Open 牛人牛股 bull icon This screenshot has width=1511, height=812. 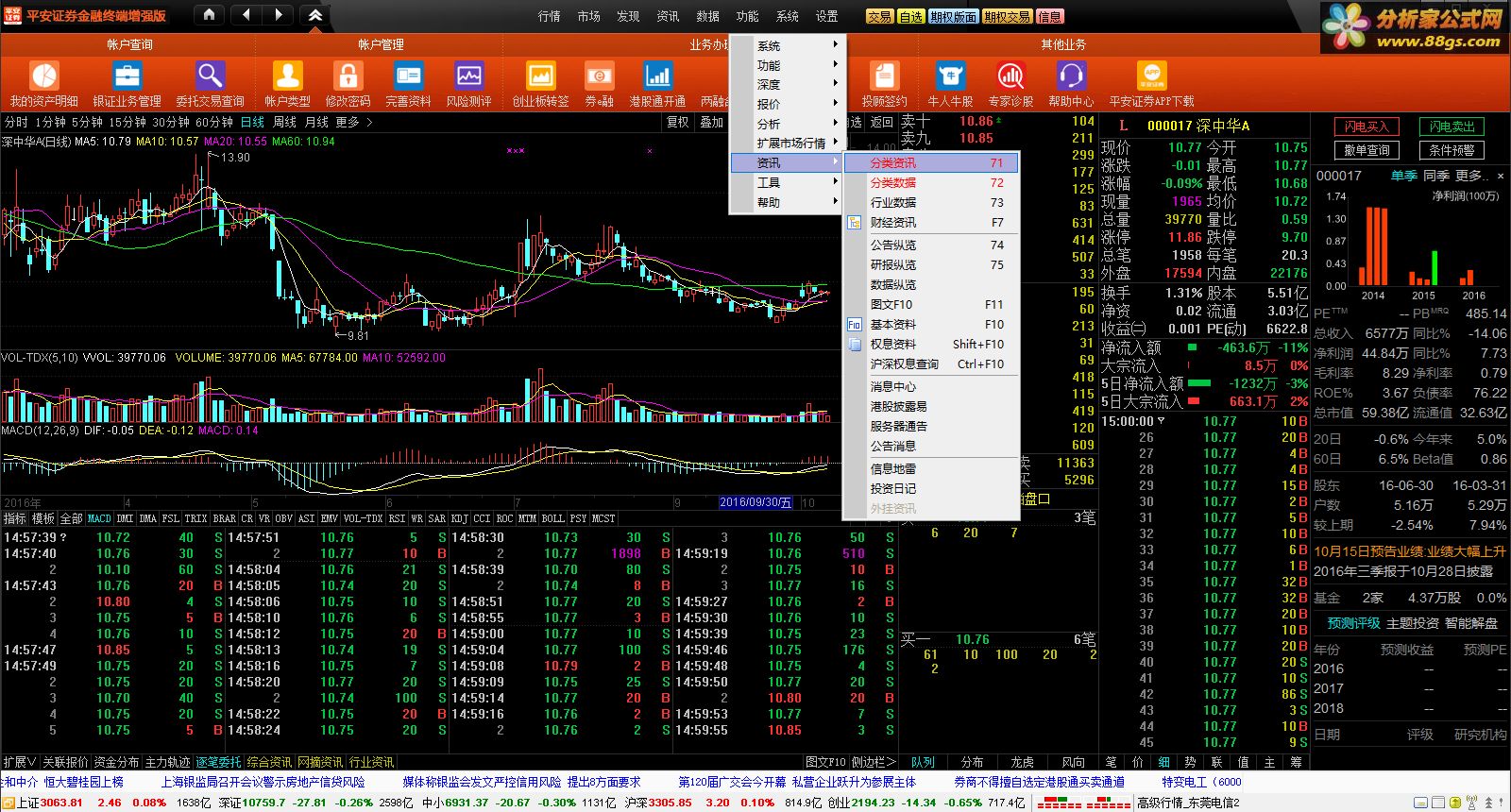pos(950,76)
